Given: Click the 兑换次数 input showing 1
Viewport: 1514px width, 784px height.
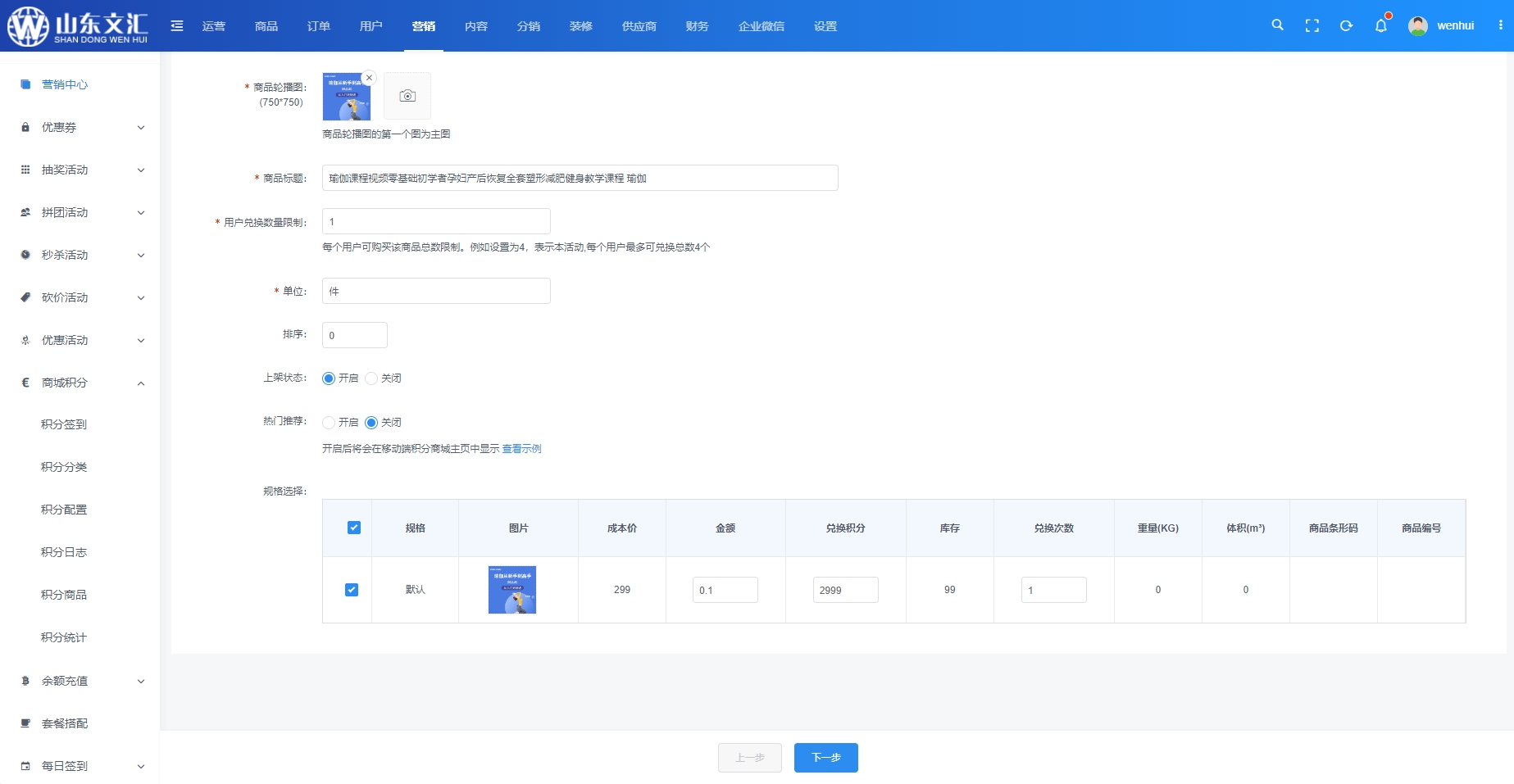Looking at the screenshot, I should pos(1054,590).
